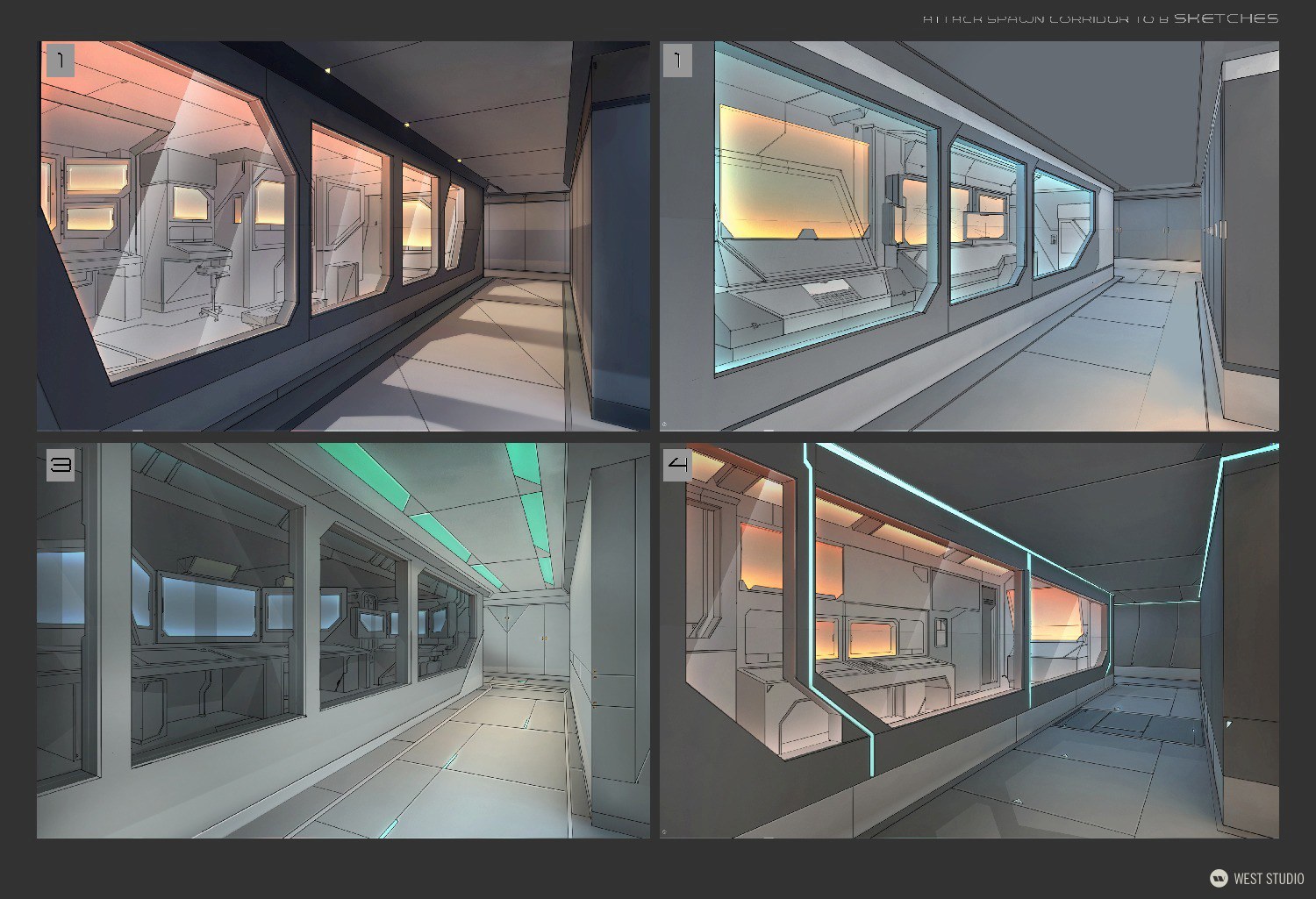1316x899 pixels.
Task: Open the corridor sketch with green ceiling lights
Action: tap(343, 640)
